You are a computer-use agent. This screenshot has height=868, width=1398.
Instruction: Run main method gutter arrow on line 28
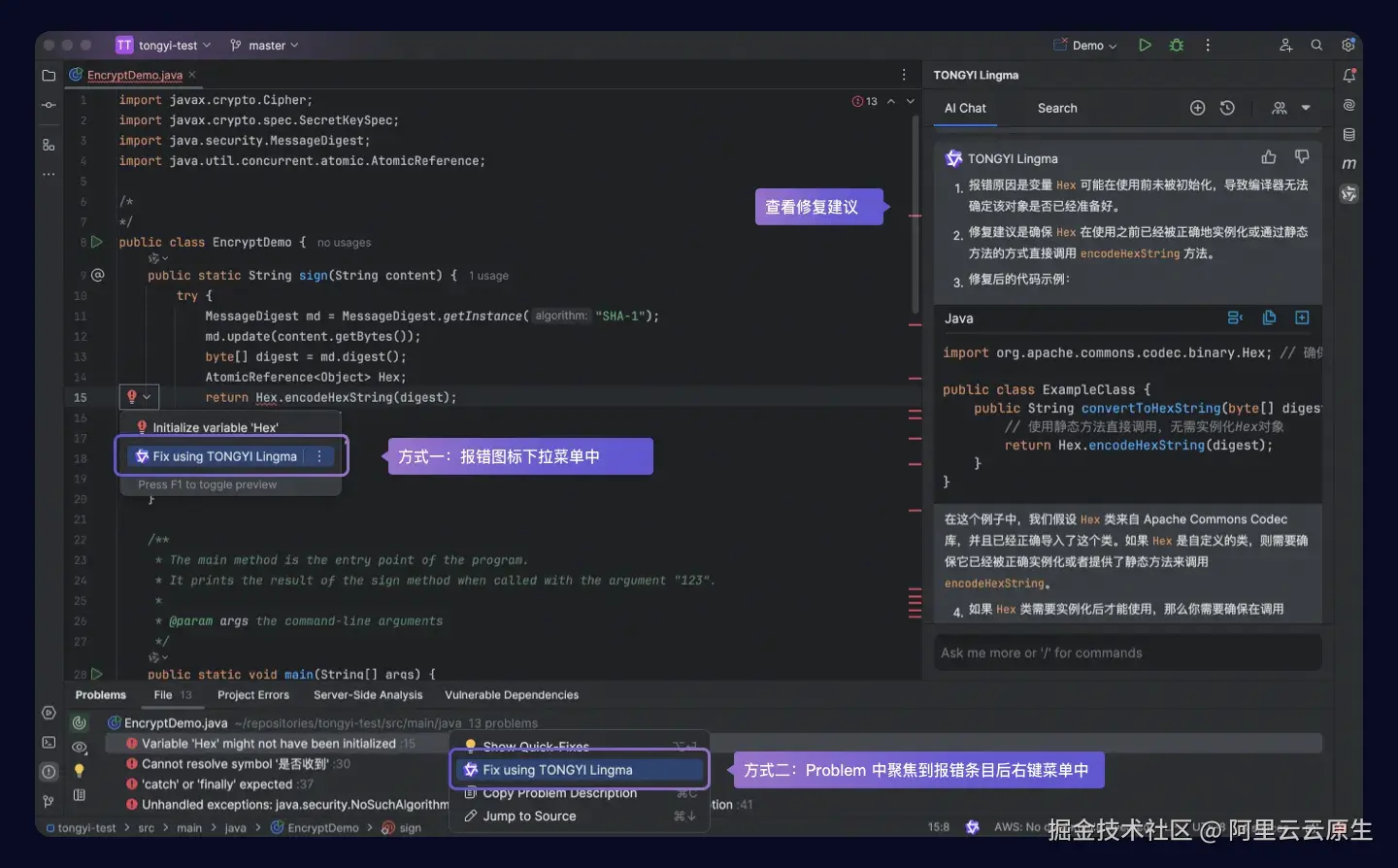97,673
